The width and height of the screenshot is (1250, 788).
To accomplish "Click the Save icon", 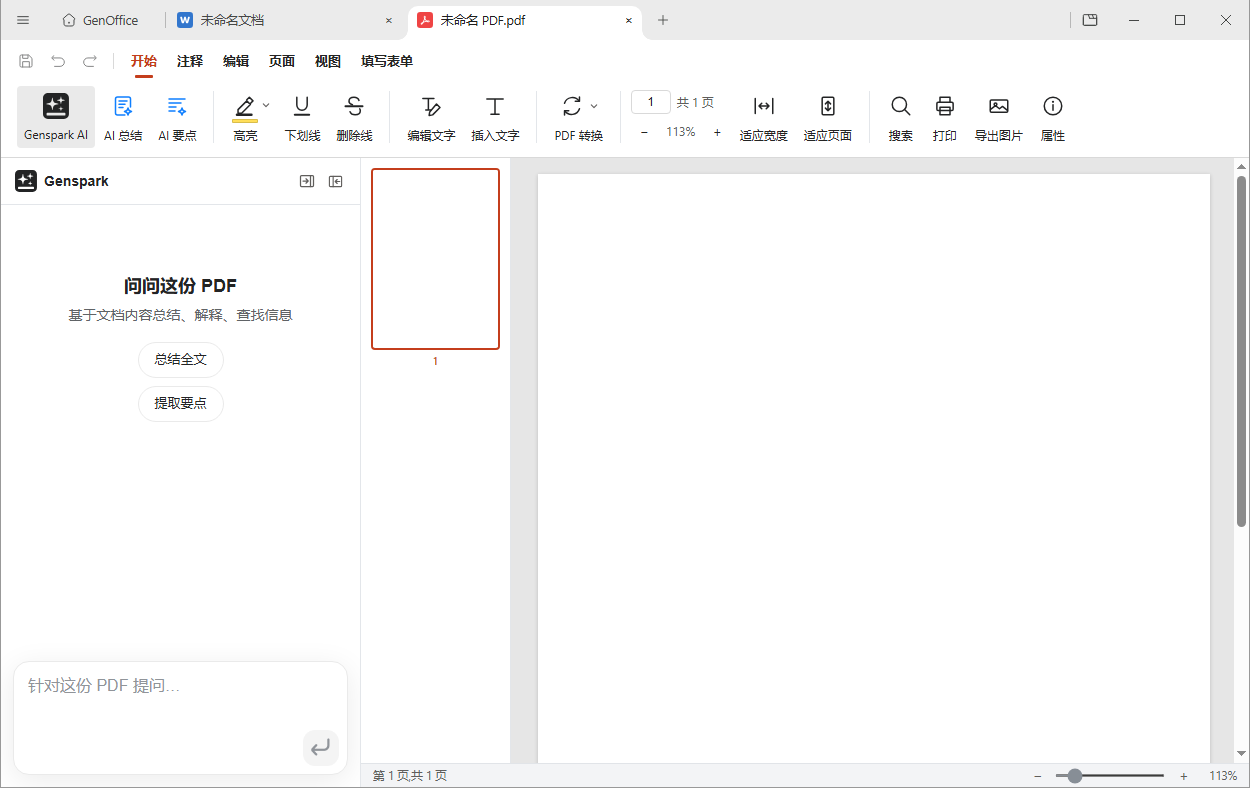I will point(26,61).
